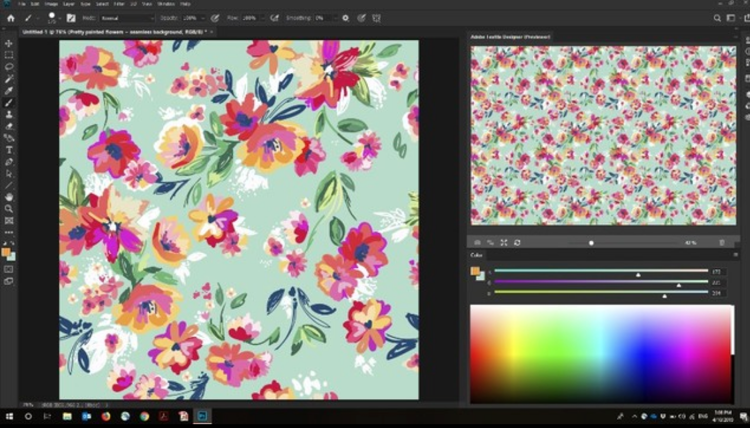This screenshot has height=428, width=750.
Task: Select the Lasso tool
Action: (9, 67)
